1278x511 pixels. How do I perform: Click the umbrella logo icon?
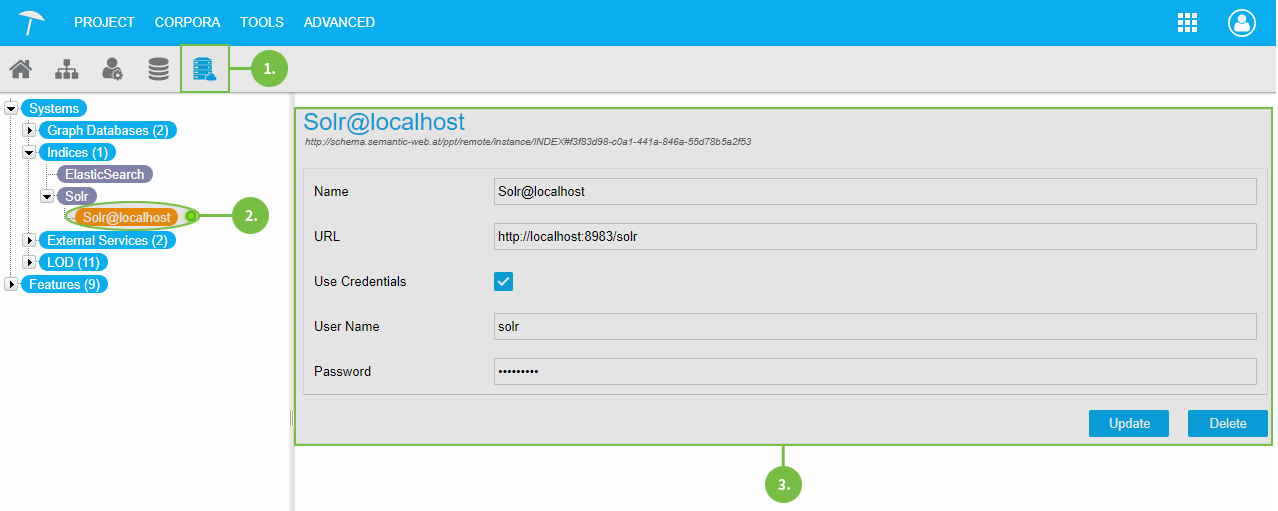click(32, 22)
